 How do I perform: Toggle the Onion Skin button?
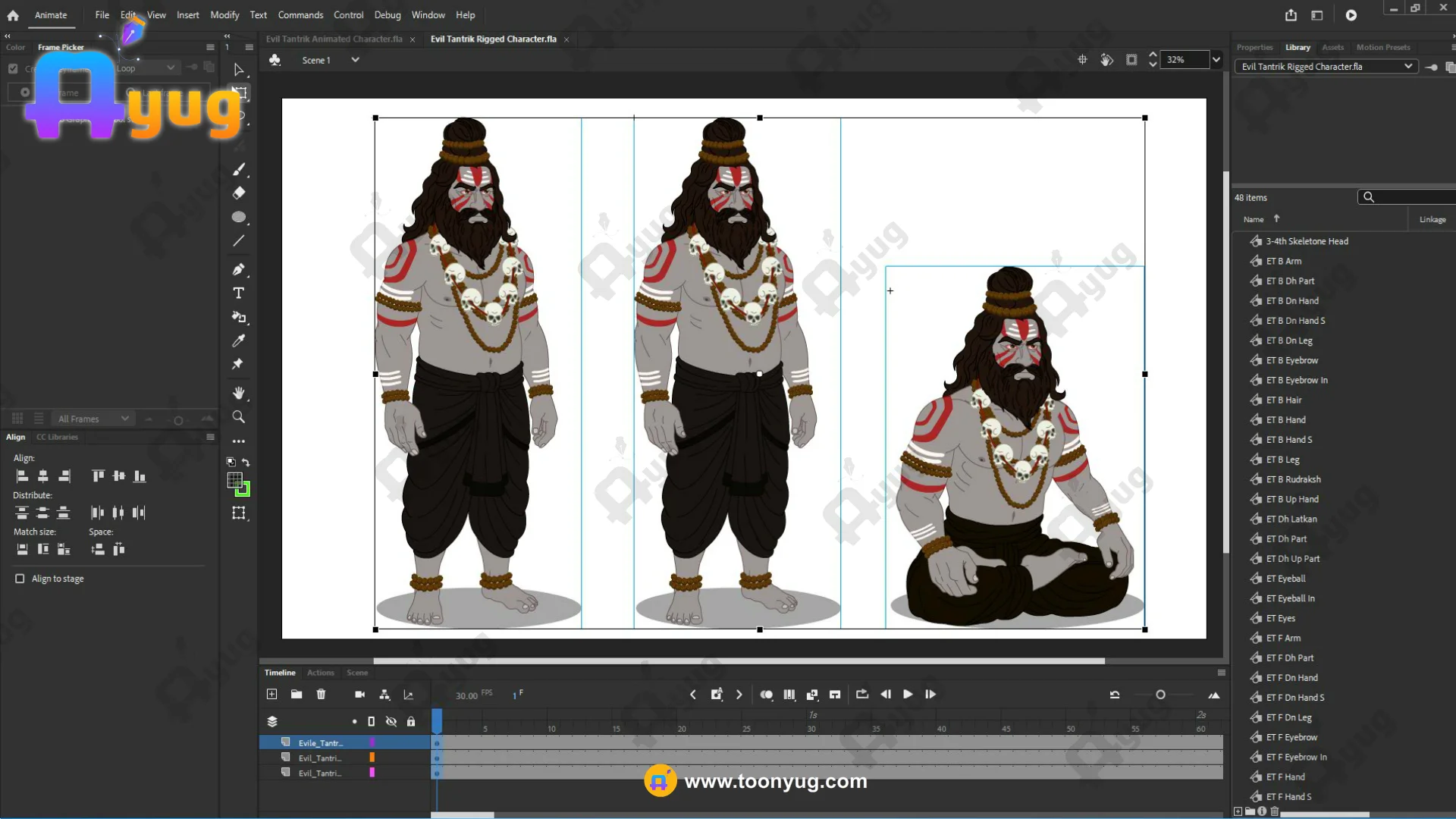[767, 695]
